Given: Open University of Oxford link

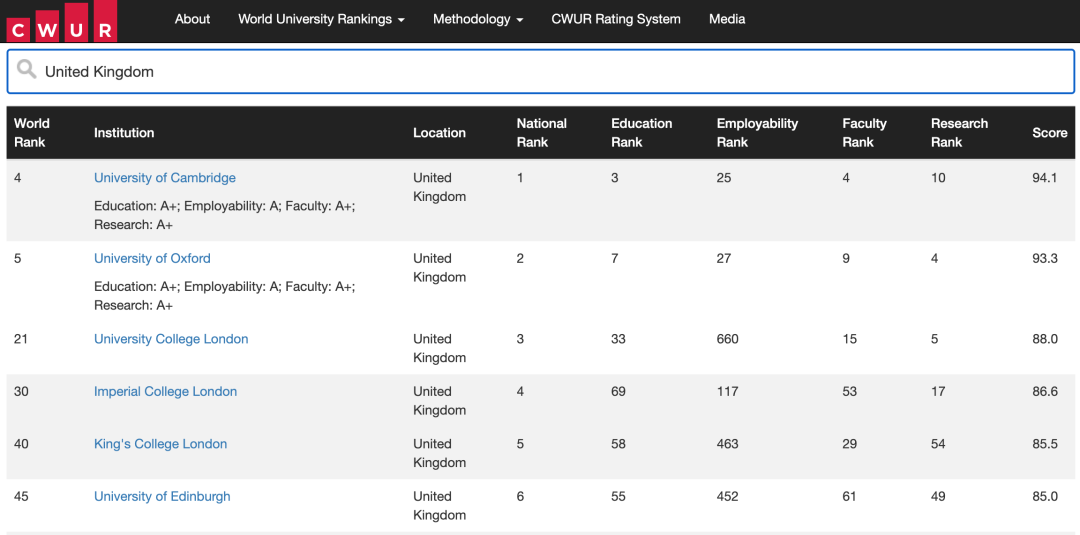Looking at the screenshot, I should point(152,258).
